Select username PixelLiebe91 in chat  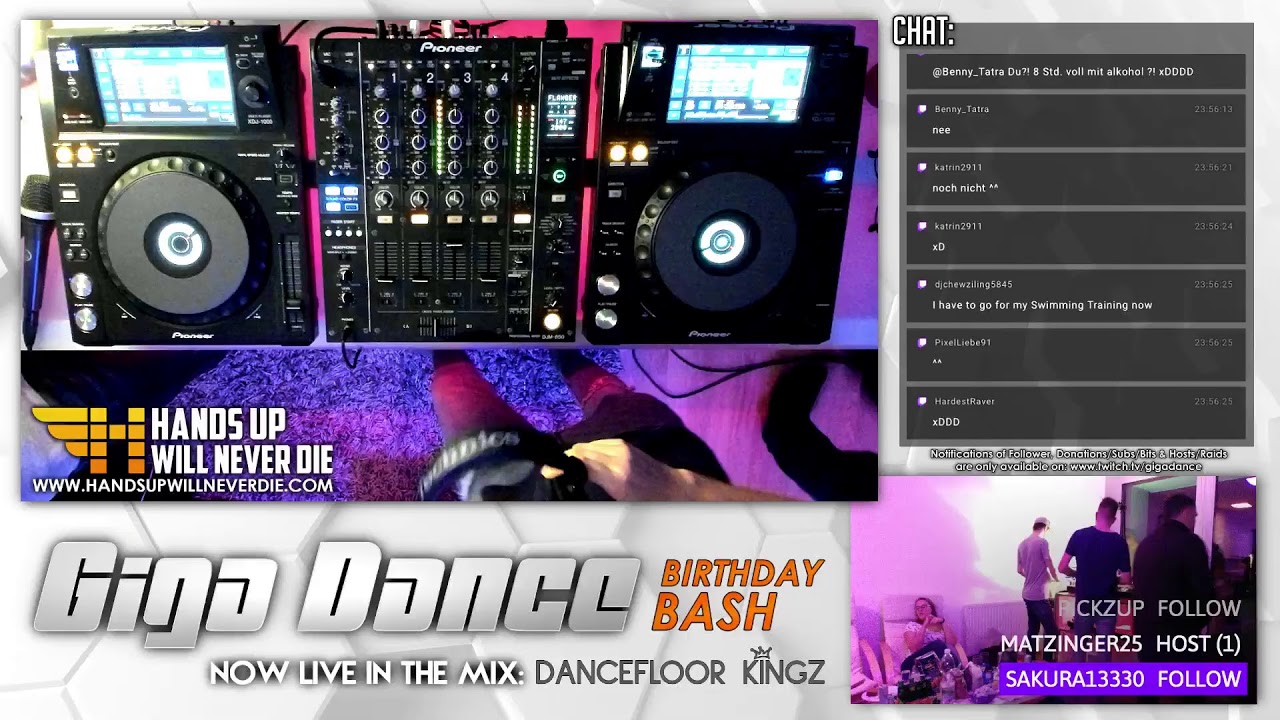[963, 343]
